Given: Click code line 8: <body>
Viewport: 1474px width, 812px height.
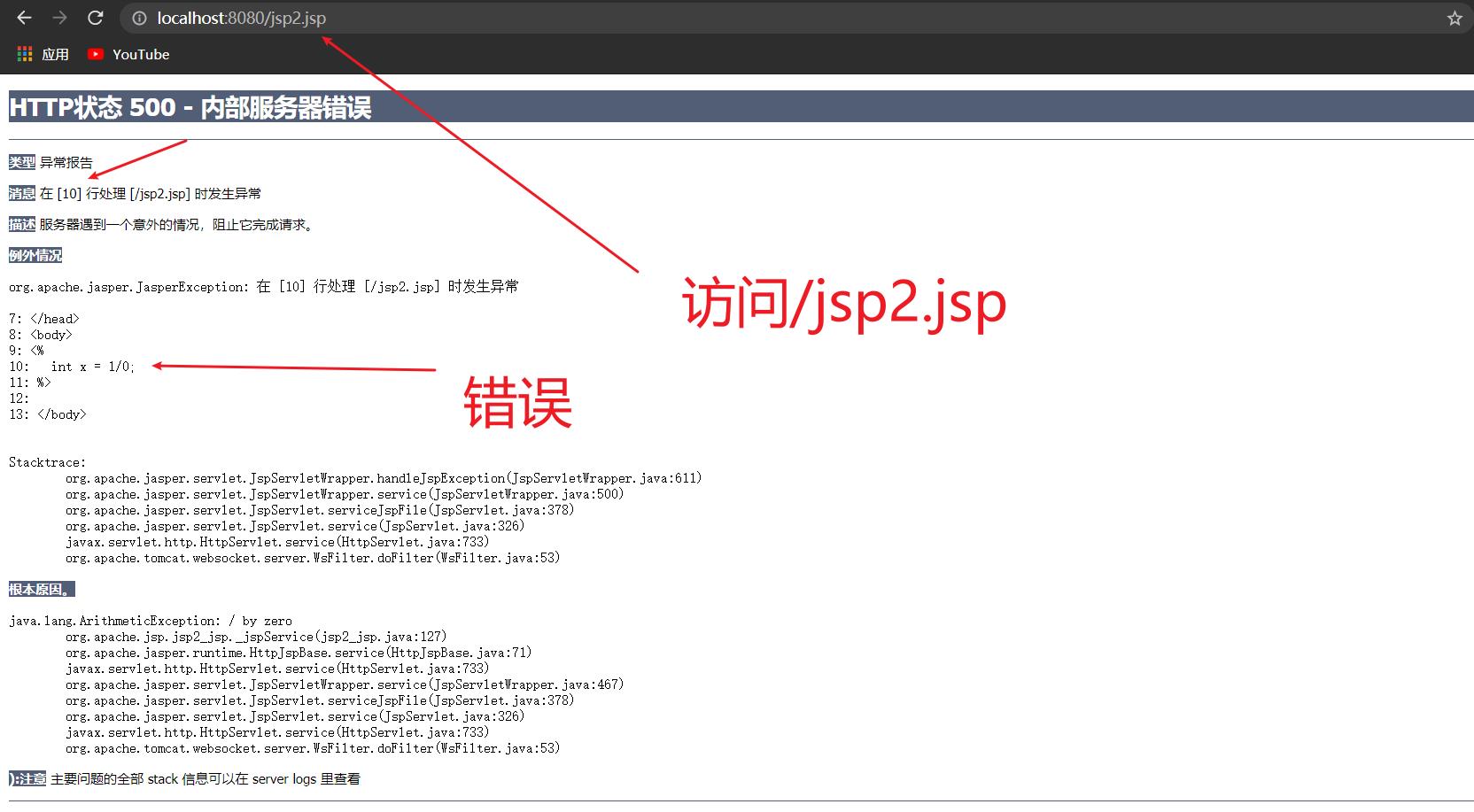Looking at the screenshot, I should tap(41, 335).
